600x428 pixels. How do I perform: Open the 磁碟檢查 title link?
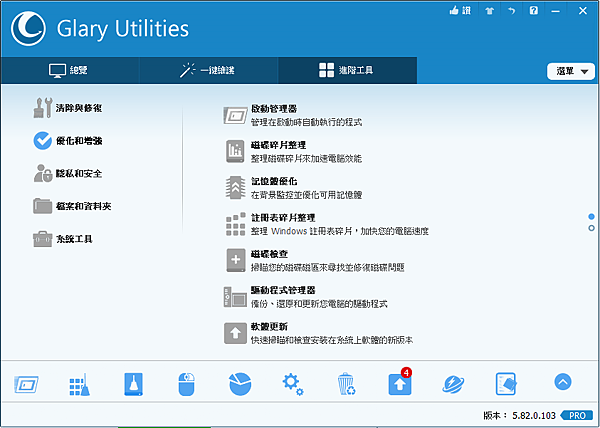pos(269,254)
